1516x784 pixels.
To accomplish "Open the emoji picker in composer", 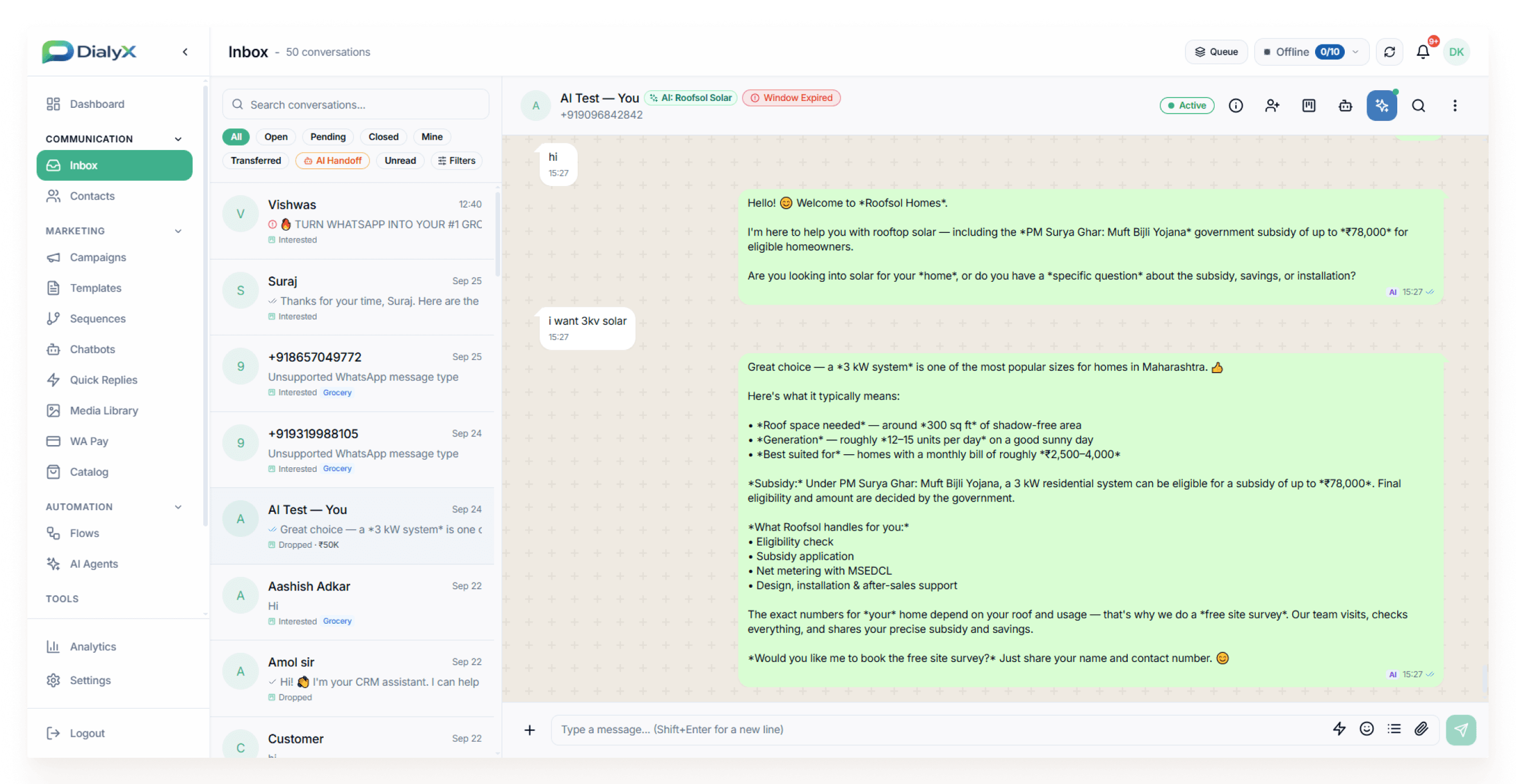I will coord(1366,729).
